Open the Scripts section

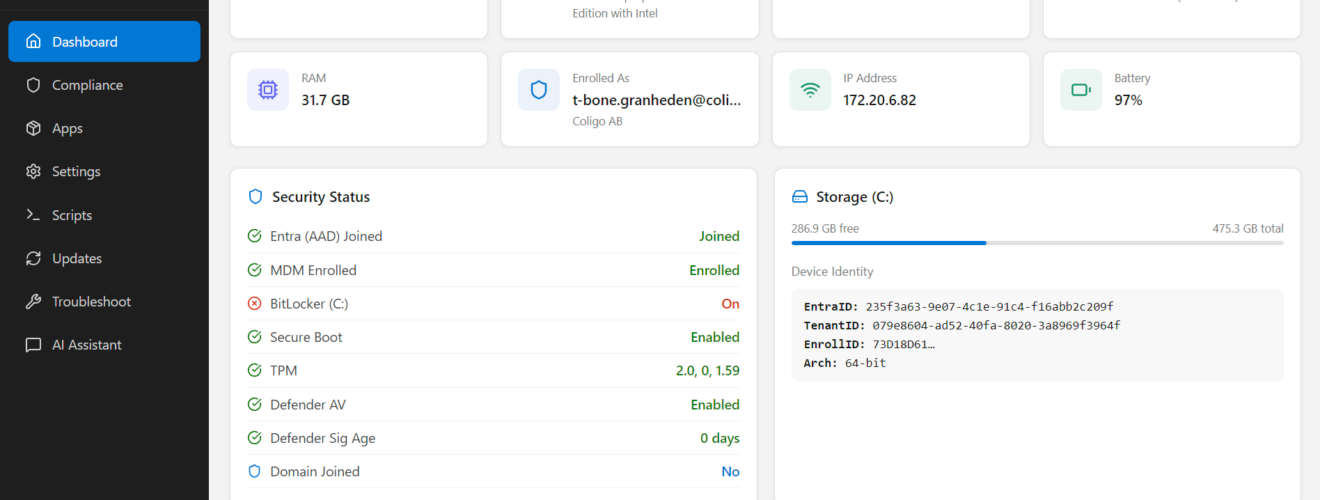(x=72, y=215)
